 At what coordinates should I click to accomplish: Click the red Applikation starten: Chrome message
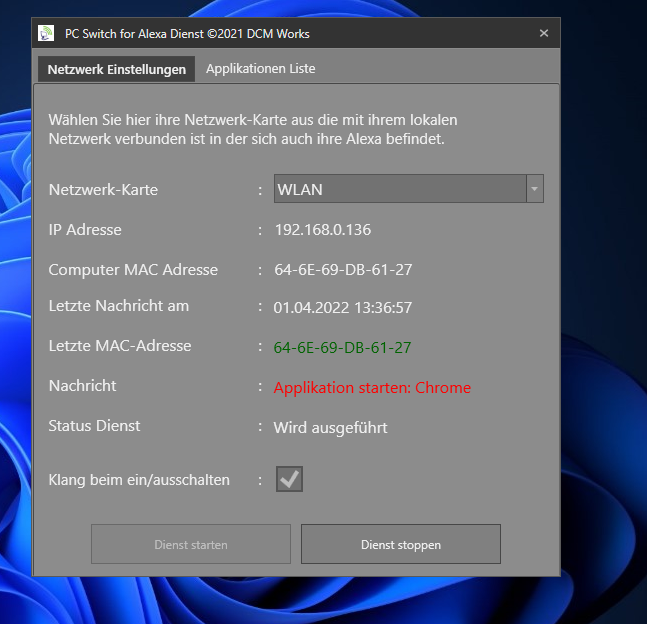372,388
